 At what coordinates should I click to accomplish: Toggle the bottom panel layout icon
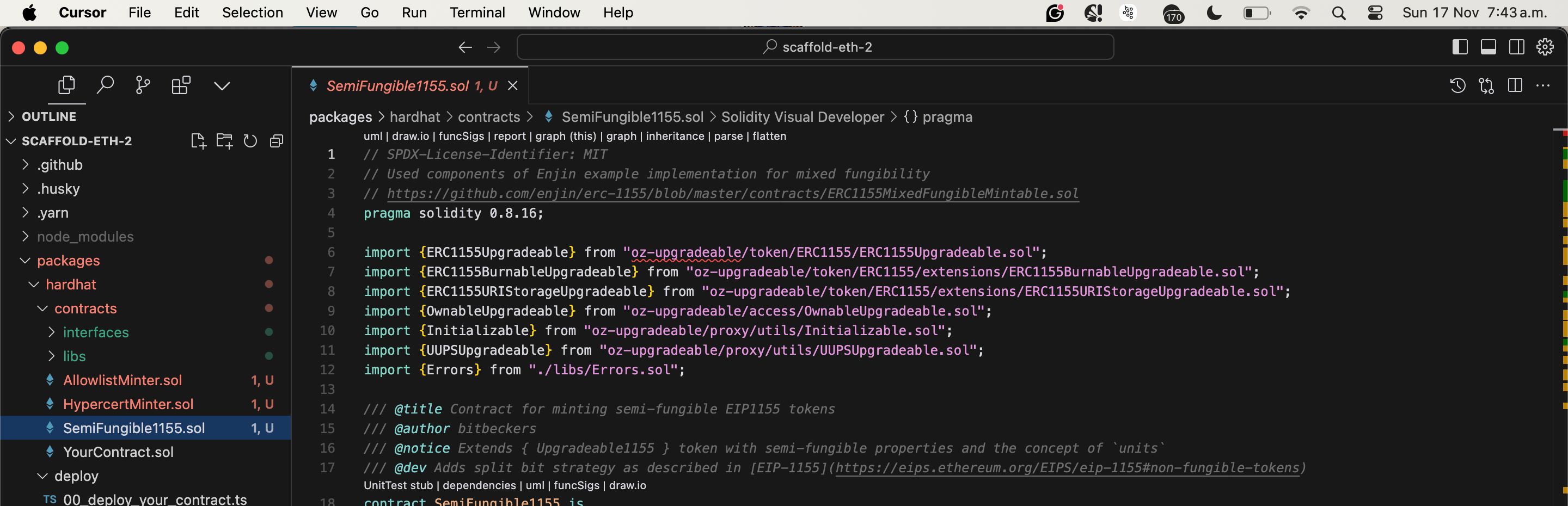1489,47
